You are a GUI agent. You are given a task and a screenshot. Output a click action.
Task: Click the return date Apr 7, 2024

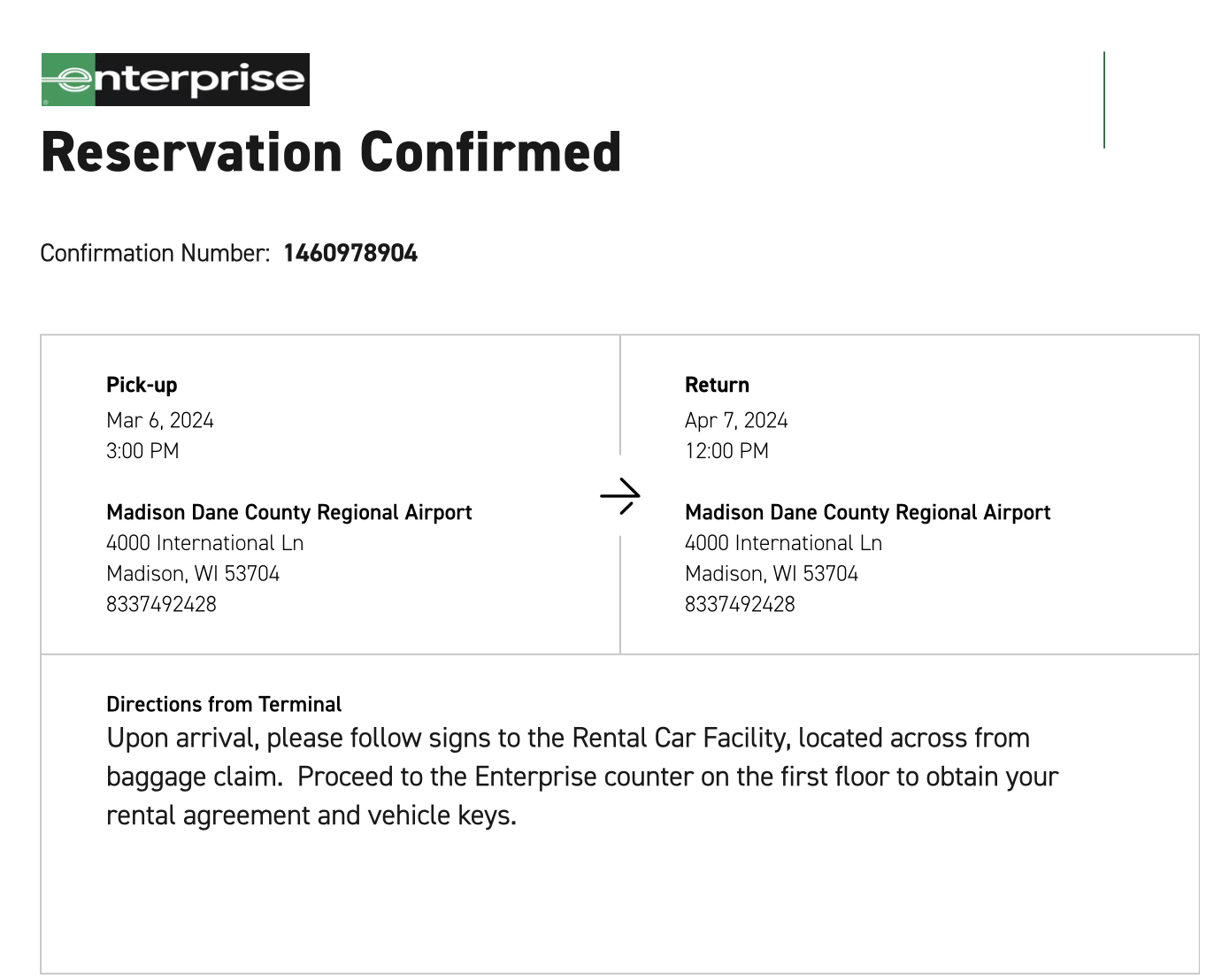click(736, 420)
